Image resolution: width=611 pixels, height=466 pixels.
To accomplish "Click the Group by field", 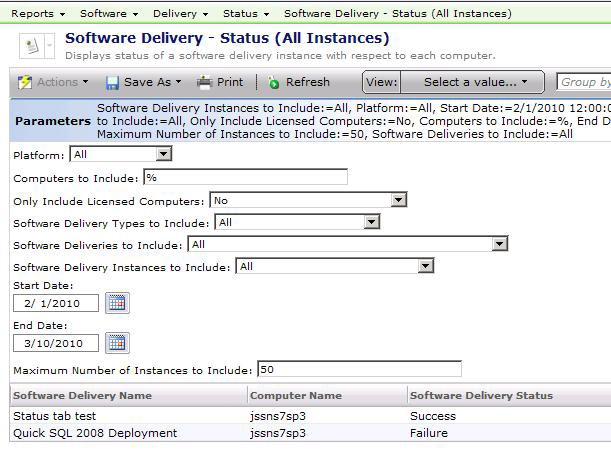I will 584,82.
